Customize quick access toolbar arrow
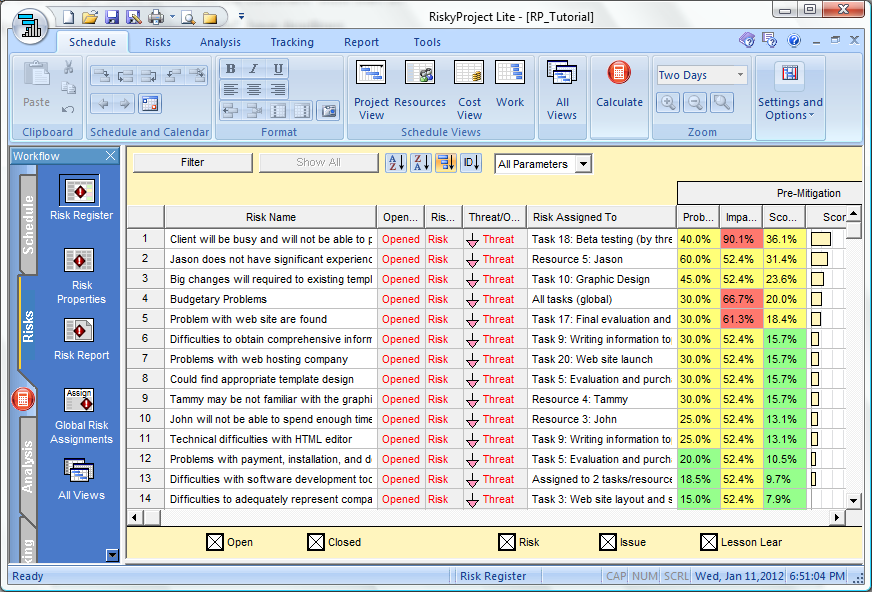 241,17
